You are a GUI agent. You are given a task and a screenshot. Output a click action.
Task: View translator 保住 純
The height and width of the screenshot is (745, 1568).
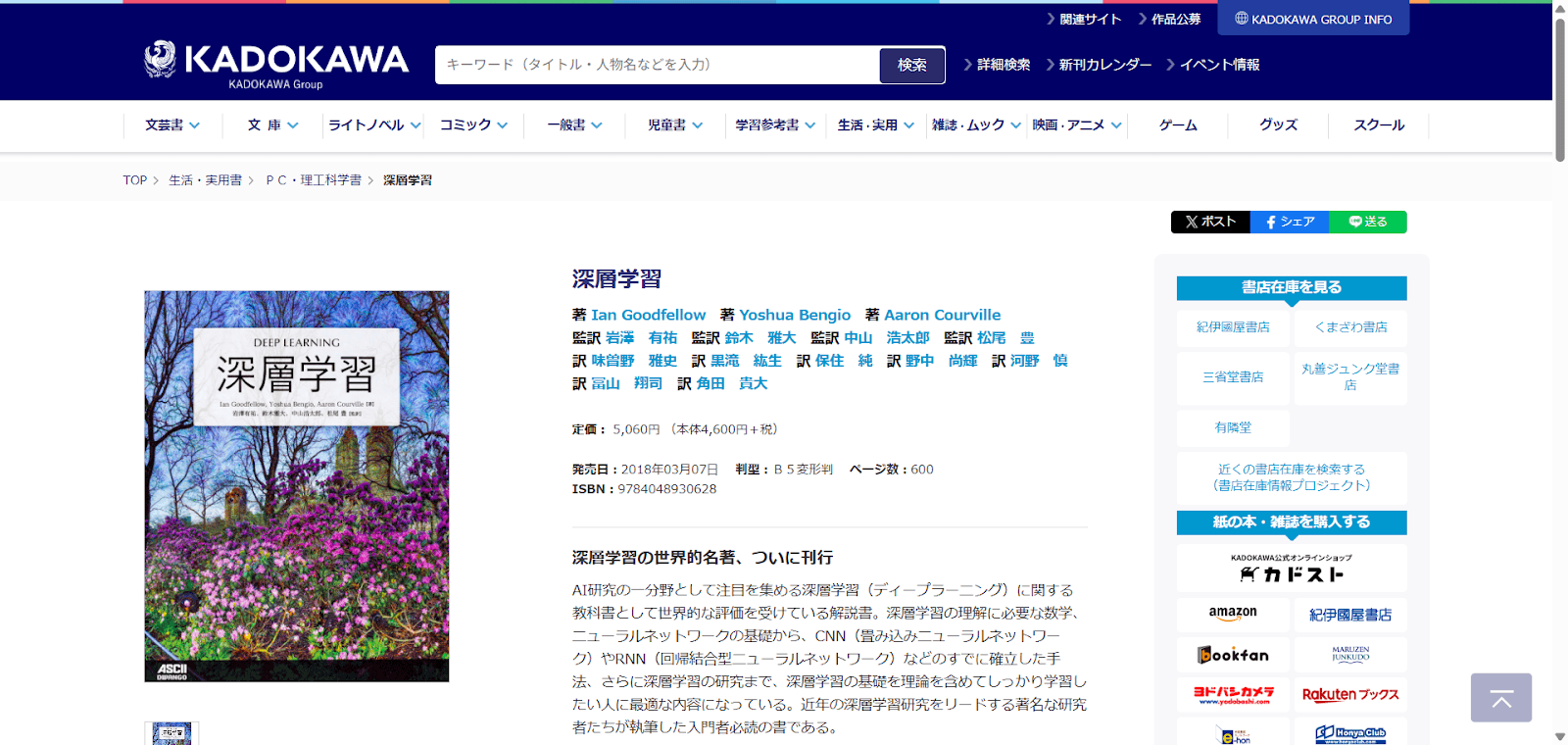tap(844, 361)
